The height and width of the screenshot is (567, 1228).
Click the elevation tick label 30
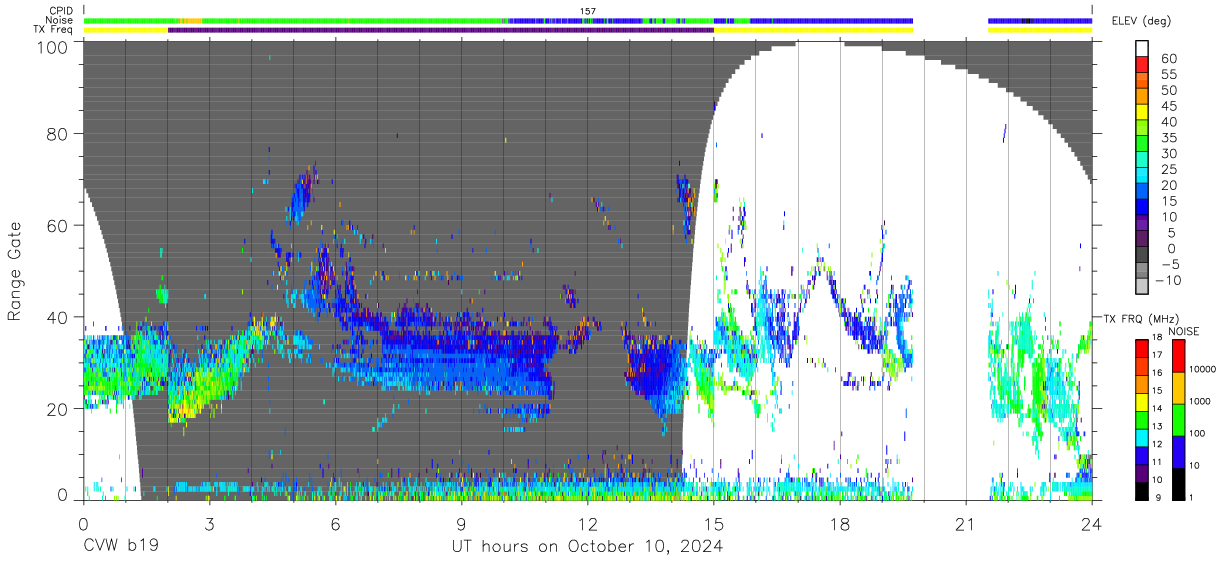point(1168,153)
